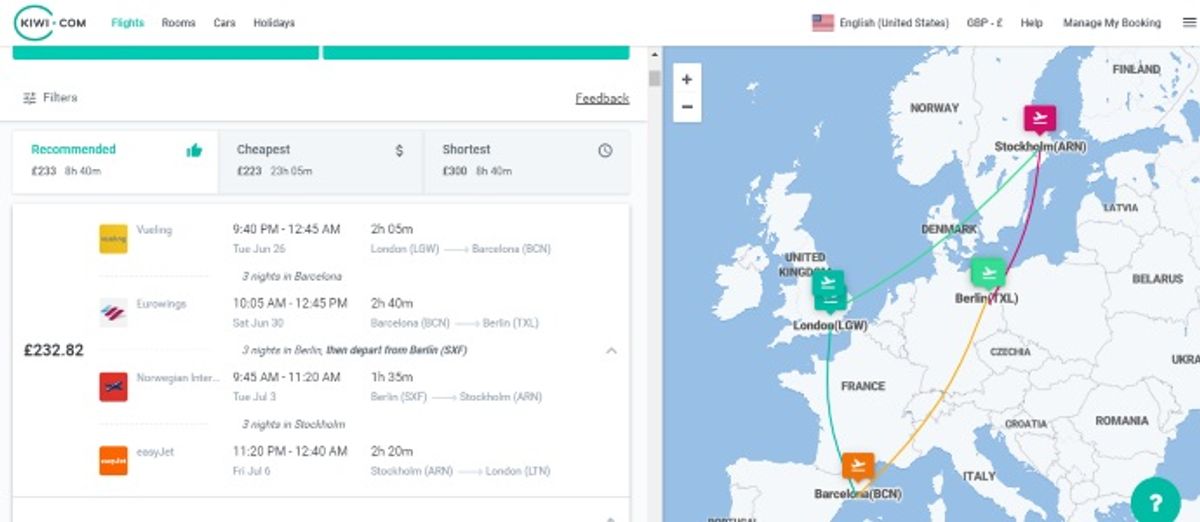Zoom in on the map
The image size is (1200, 522).
pos(687,79)
